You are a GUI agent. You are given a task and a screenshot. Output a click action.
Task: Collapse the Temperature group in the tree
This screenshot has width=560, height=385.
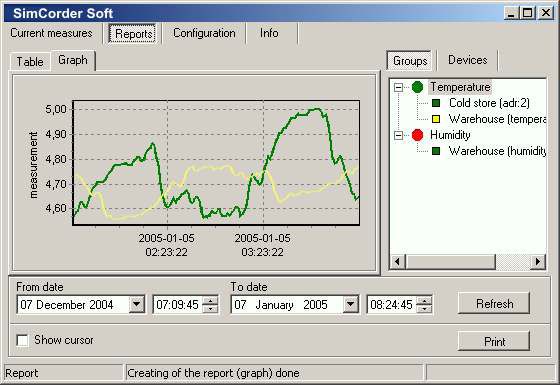coord(399,87)
